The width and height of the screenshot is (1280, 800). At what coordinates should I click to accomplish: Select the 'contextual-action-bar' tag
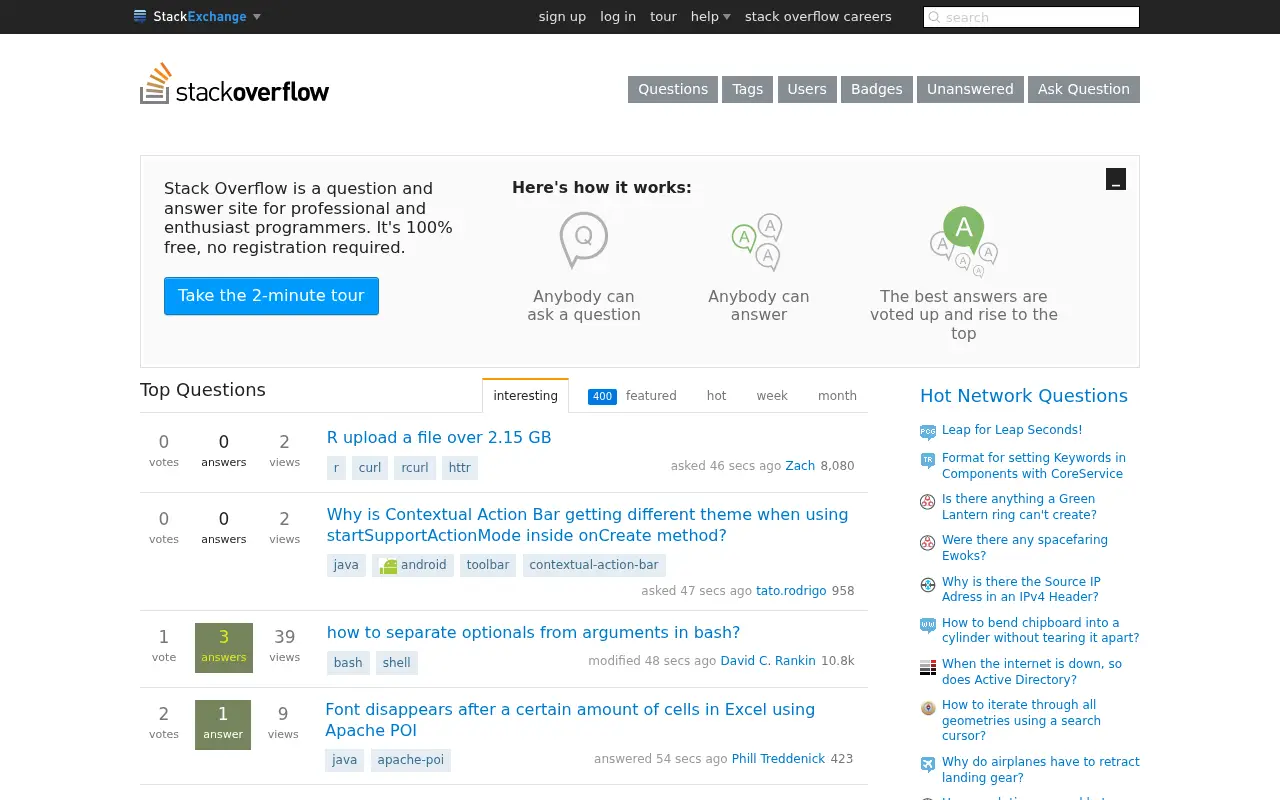click(594, 565)
